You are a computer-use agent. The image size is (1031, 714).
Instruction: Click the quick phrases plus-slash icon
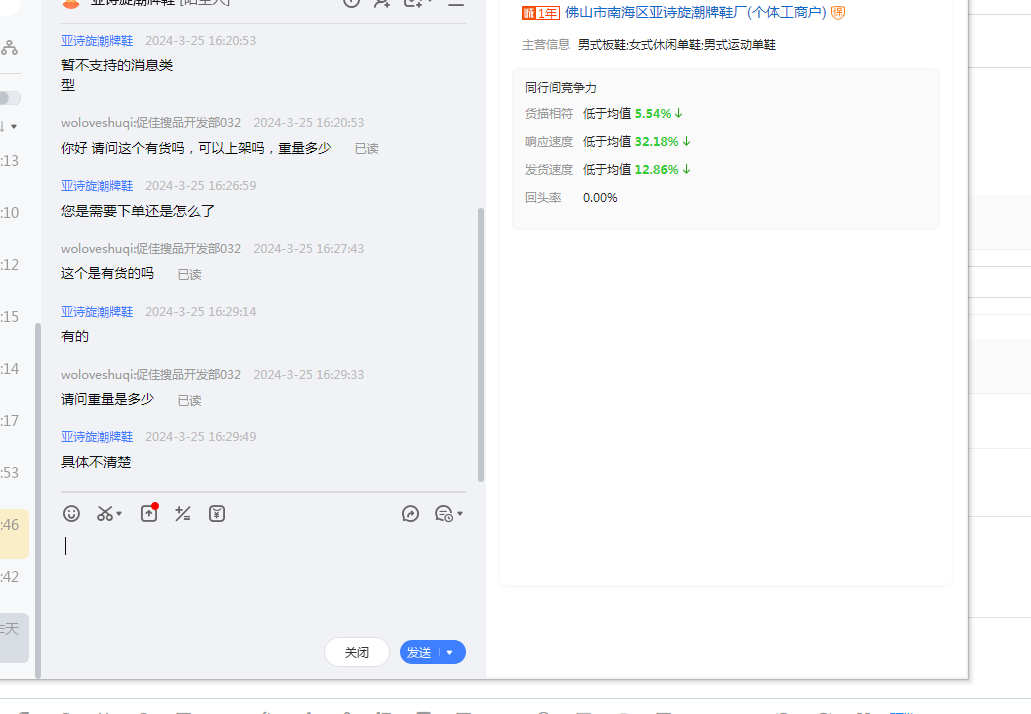[182, 514]
